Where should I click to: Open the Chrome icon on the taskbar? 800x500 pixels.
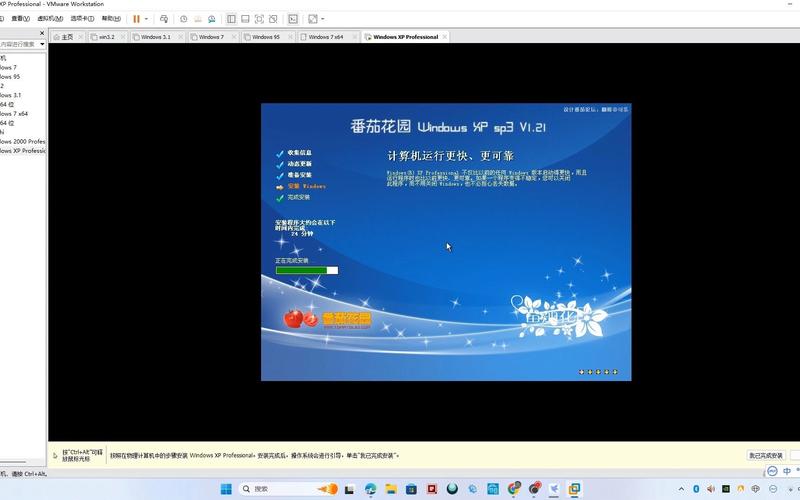click(513, 489)
